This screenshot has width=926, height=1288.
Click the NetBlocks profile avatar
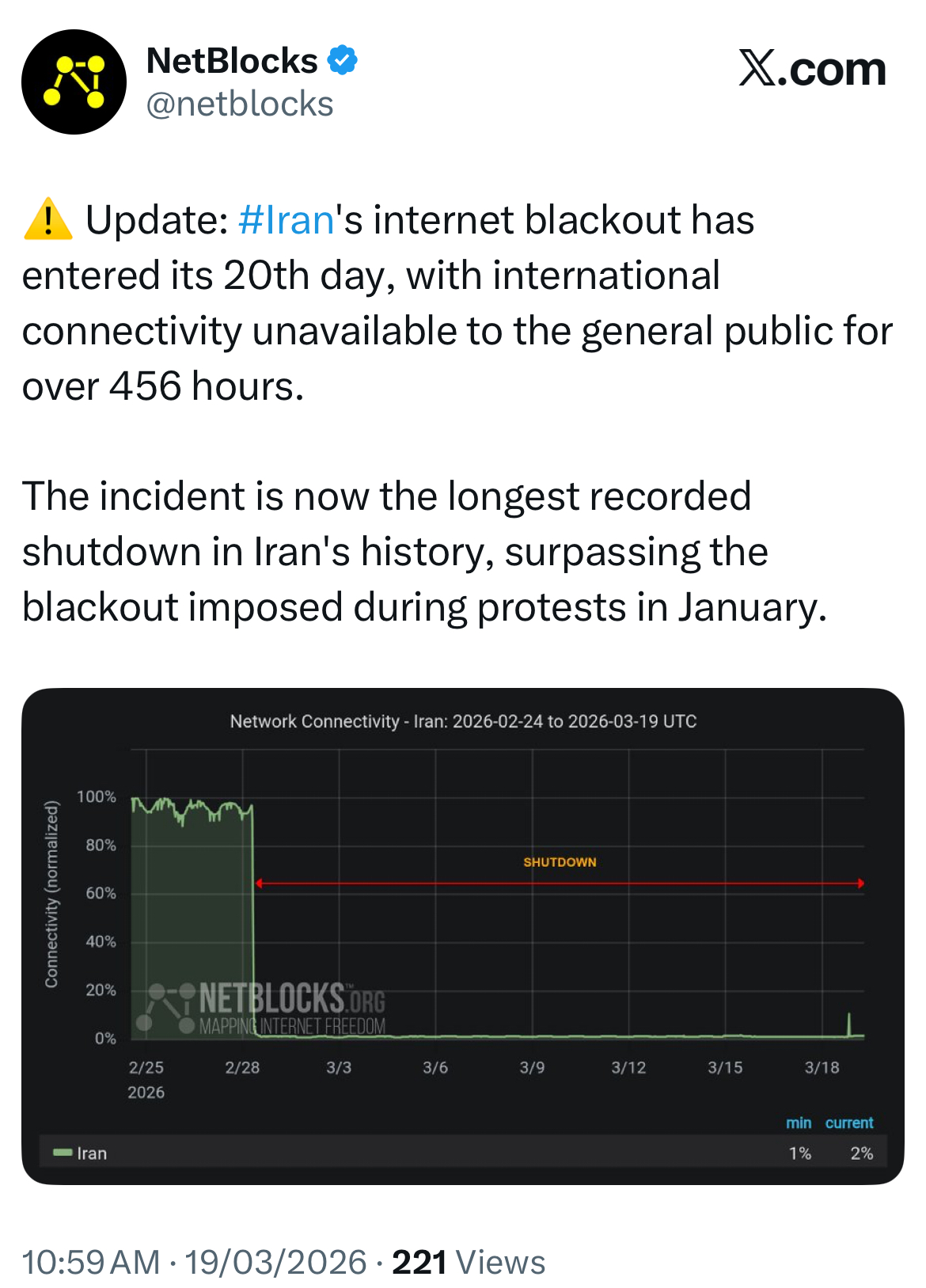pyautogui.click(x=74, y=82)
